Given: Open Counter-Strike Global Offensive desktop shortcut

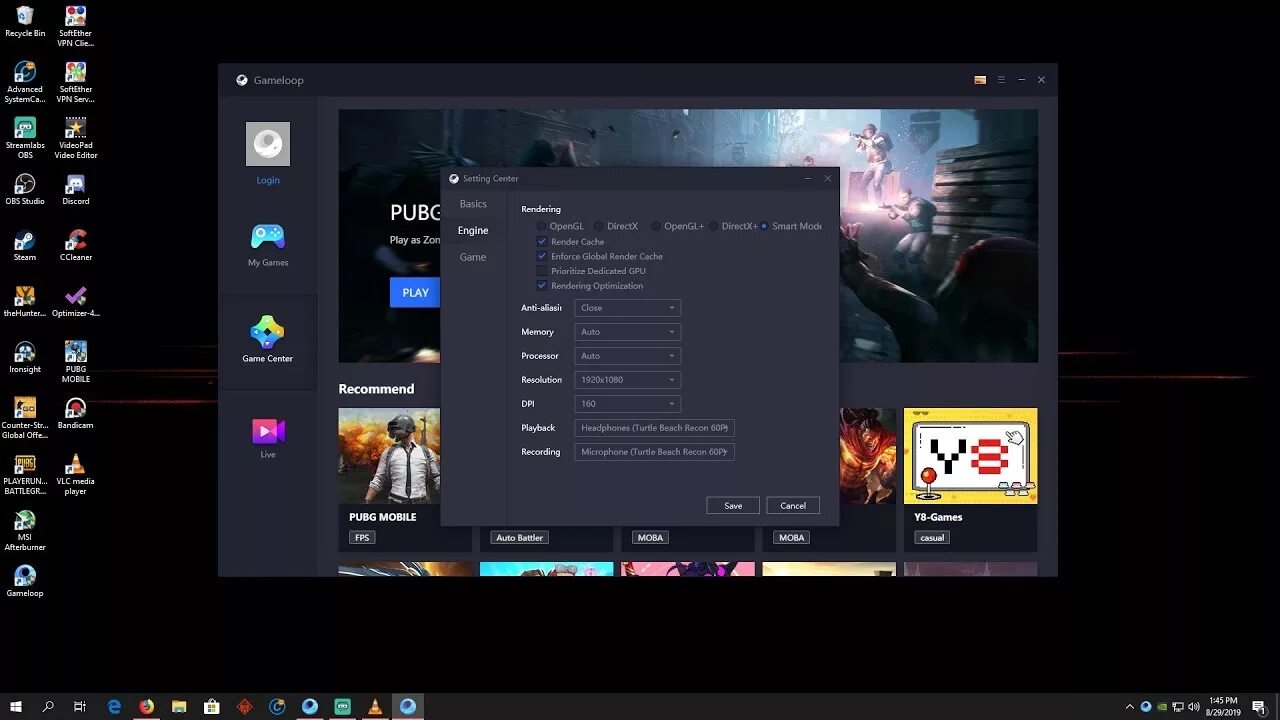Looking at the screenshot, I should point(25,418).
